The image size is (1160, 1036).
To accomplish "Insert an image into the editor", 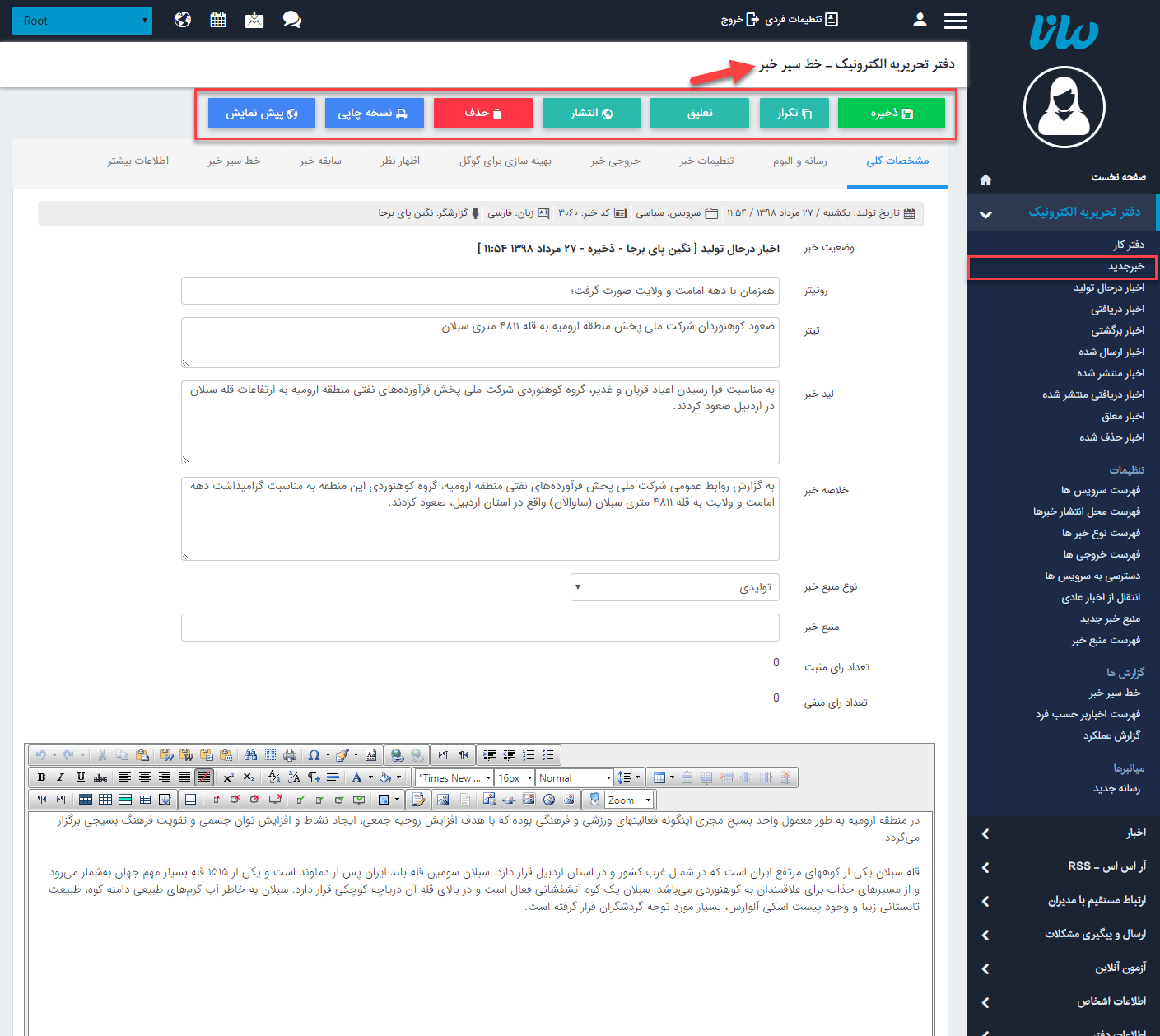I will point(443,799).
